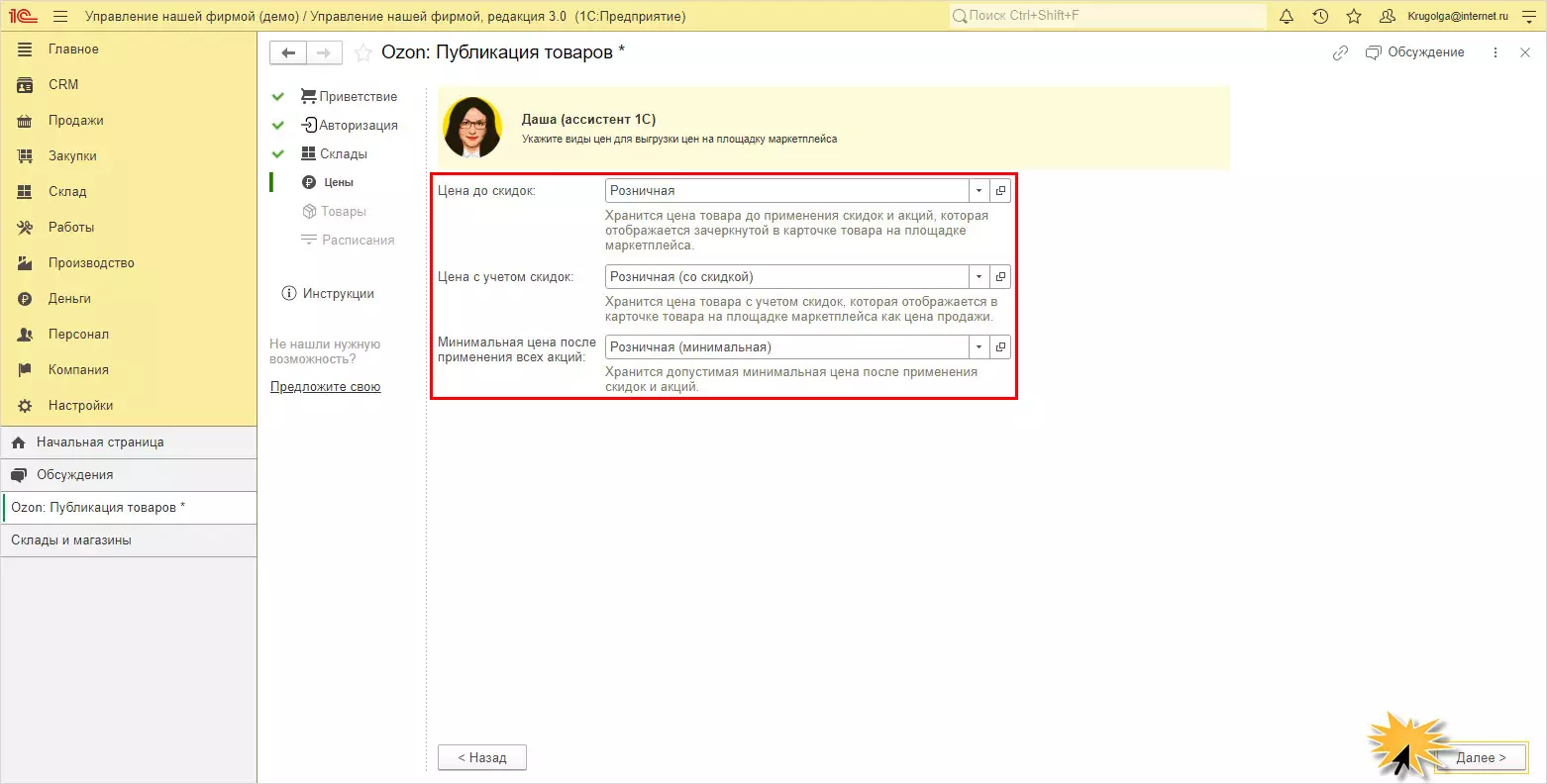The image size is (1547, 784).
Task: Click the get link chain icon
Action: (1340, 52)
